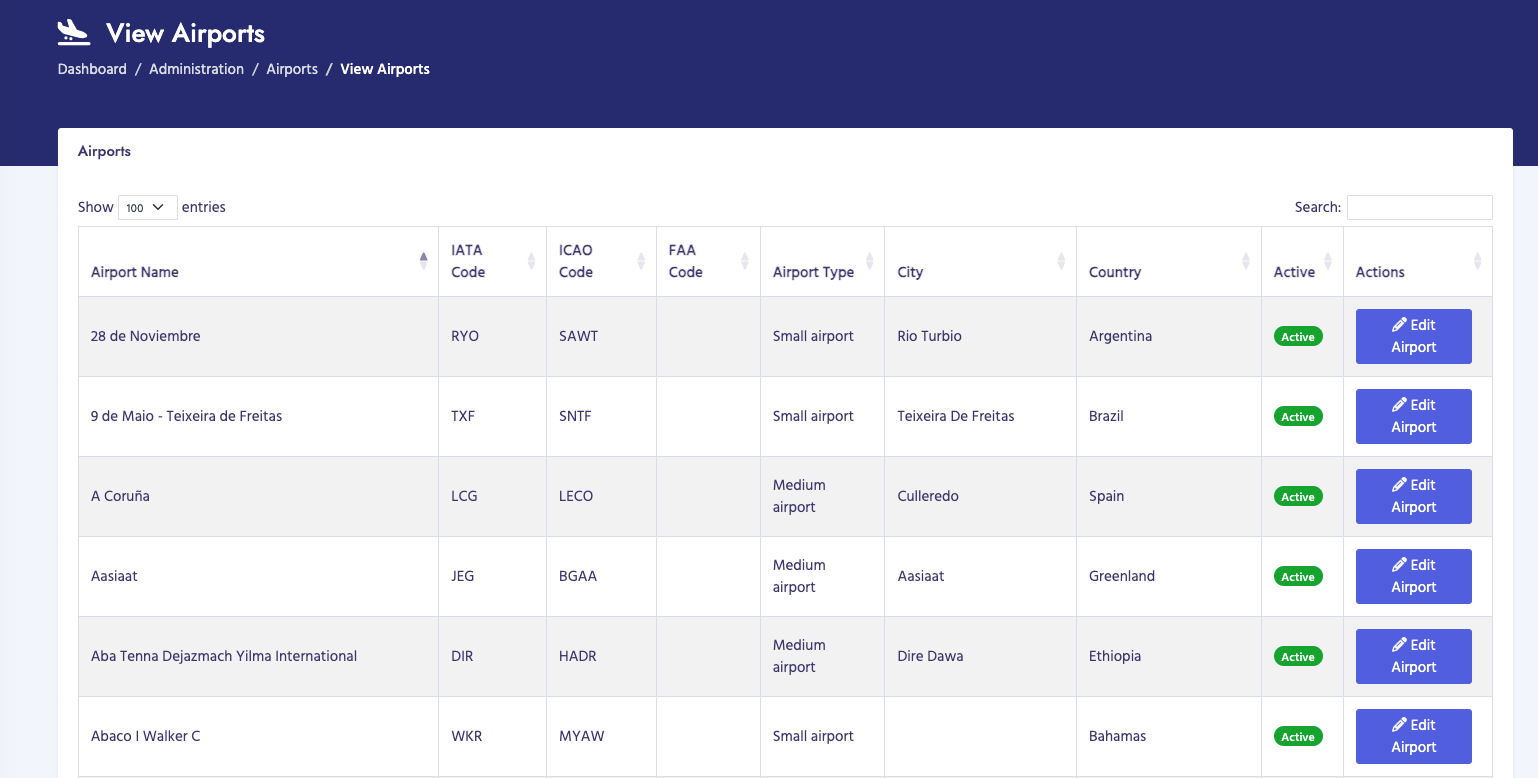
Task: Click sort arrows on Active column
Action: pos(1327,261)
